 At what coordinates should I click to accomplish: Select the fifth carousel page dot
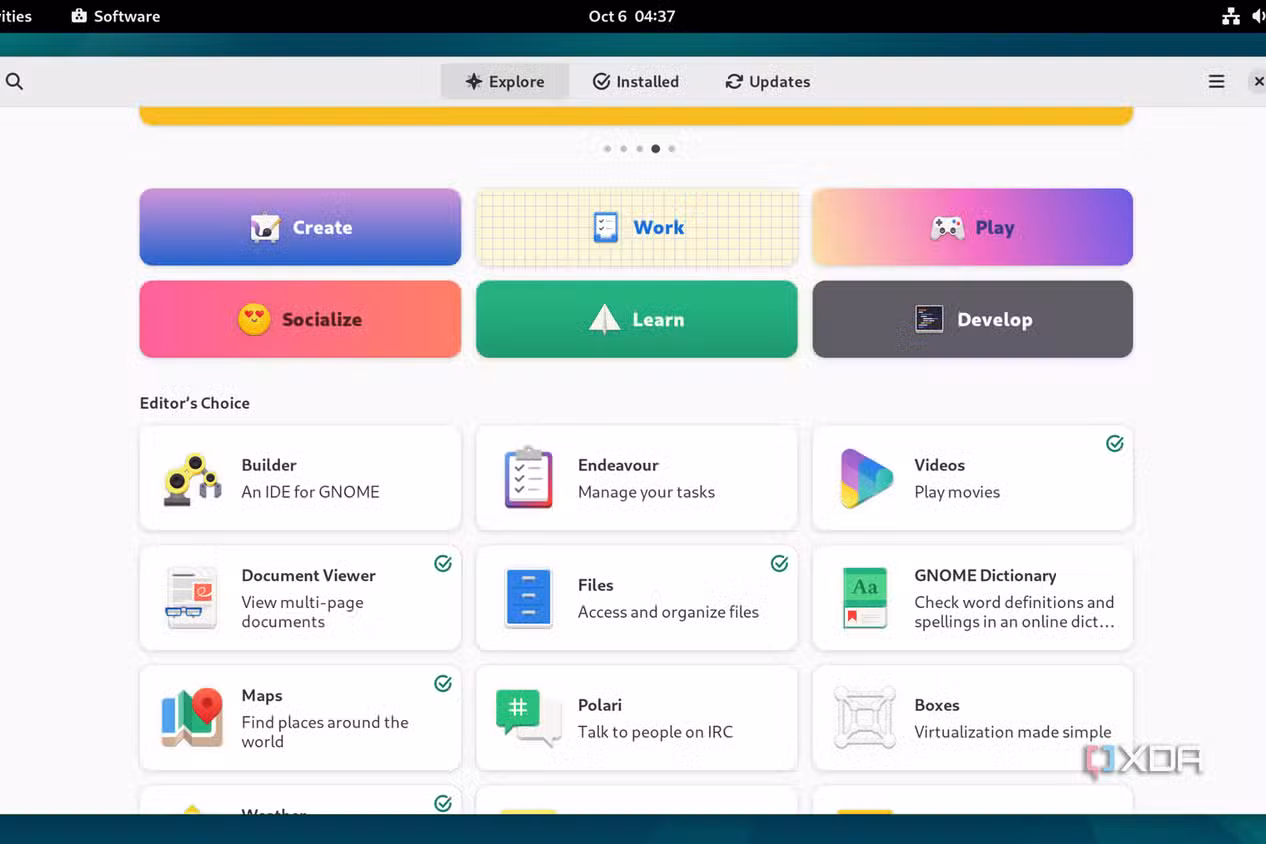[x=671, y=148]
